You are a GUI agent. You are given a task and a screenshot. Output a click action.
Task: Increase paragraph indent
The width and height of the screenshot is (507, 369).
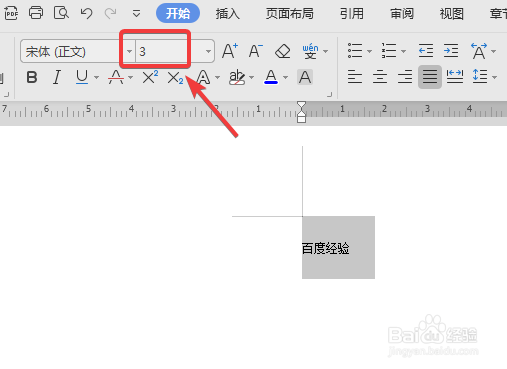pyautogui.click(x=451, y=51)
